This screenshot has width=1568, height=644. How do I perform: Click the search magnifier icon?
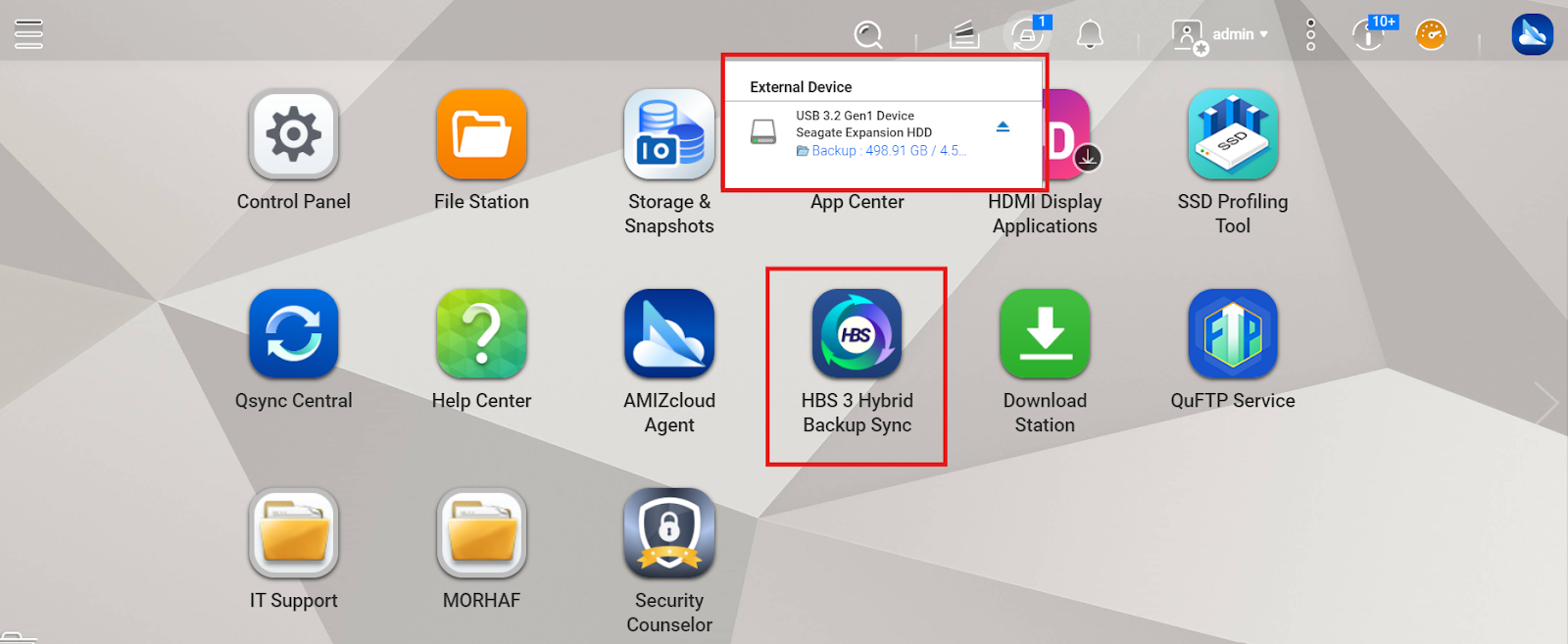point(868,35)
